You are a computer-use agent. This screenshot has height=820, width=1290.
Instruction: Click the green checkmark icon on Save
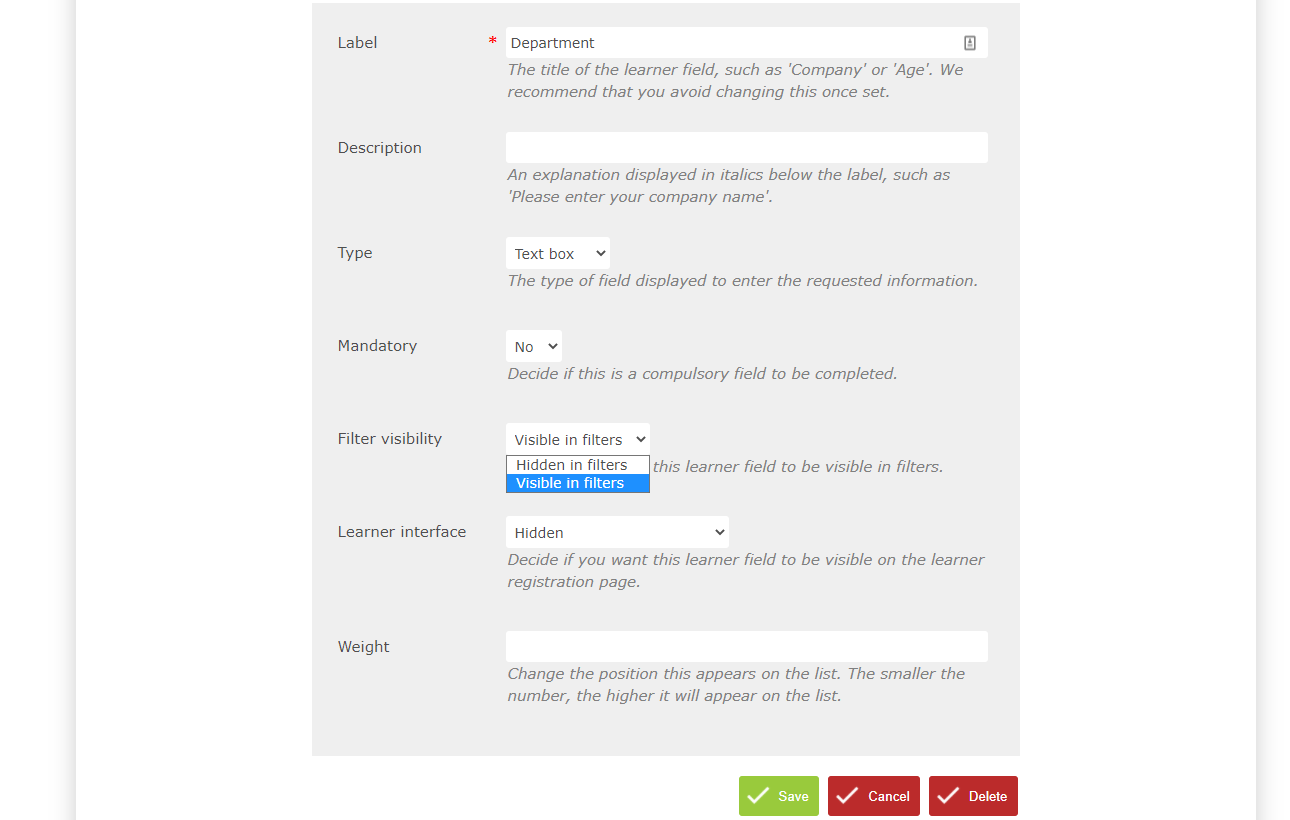[757, 795]
